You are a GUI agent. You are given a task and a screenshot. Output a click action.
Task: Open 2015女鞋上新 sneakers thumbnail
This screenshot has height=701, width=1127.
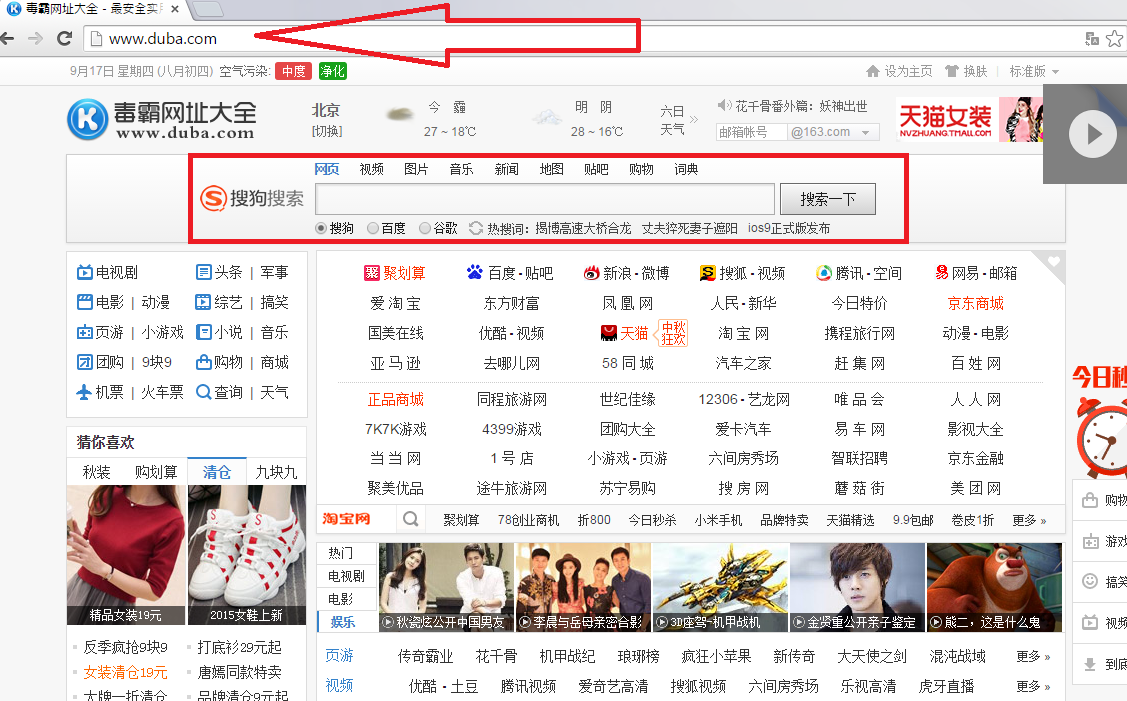pyautogui.click(x=247, y=554)
